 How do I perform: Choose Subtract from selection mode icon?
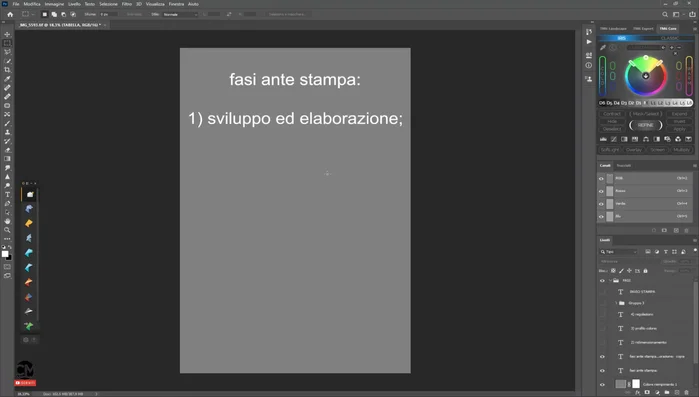click(x=63, y=14)
